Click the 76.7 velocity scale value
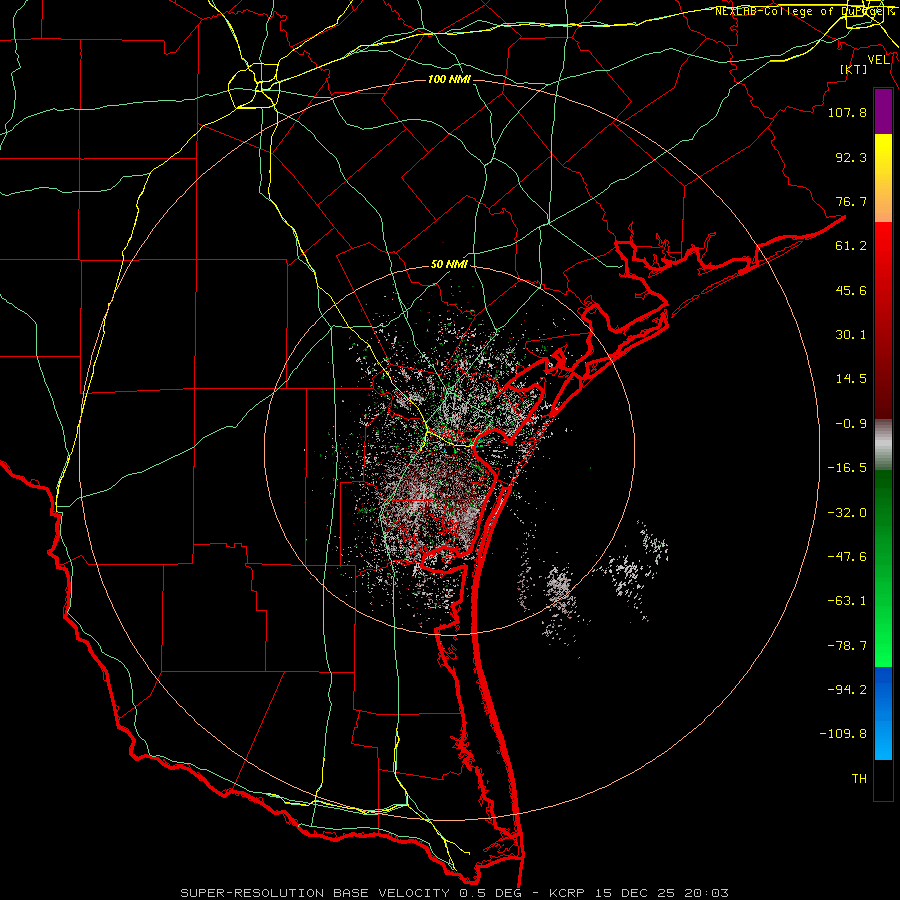Screen dimensions: 900x900 click(851, 201)
